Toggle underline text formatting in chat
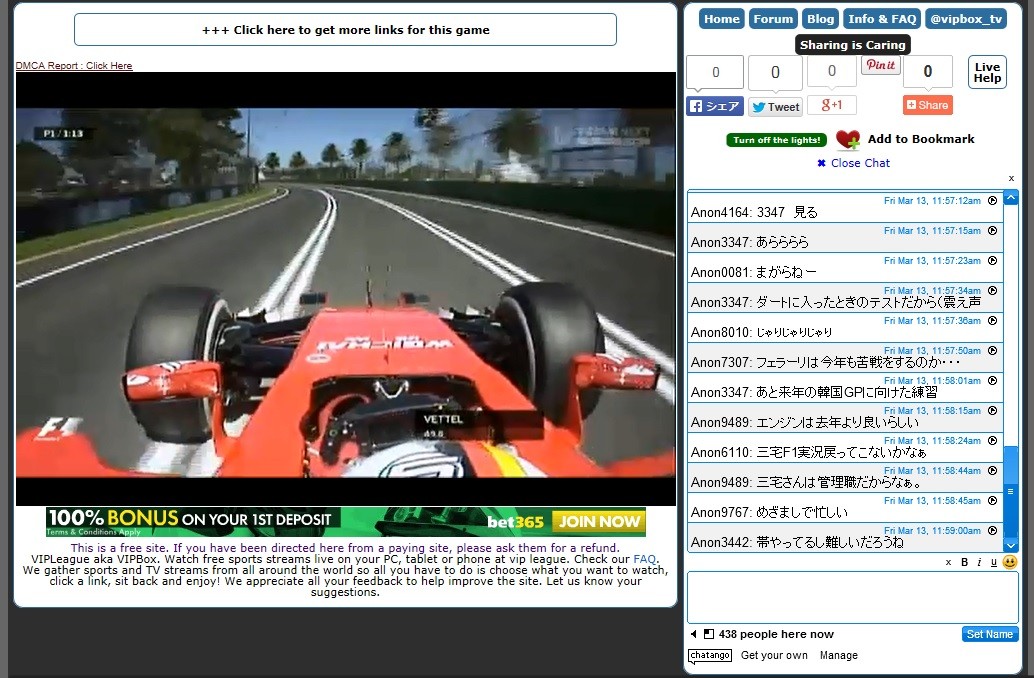The image size is (1034, 678). pyautogui.click(x=994, y=563)
